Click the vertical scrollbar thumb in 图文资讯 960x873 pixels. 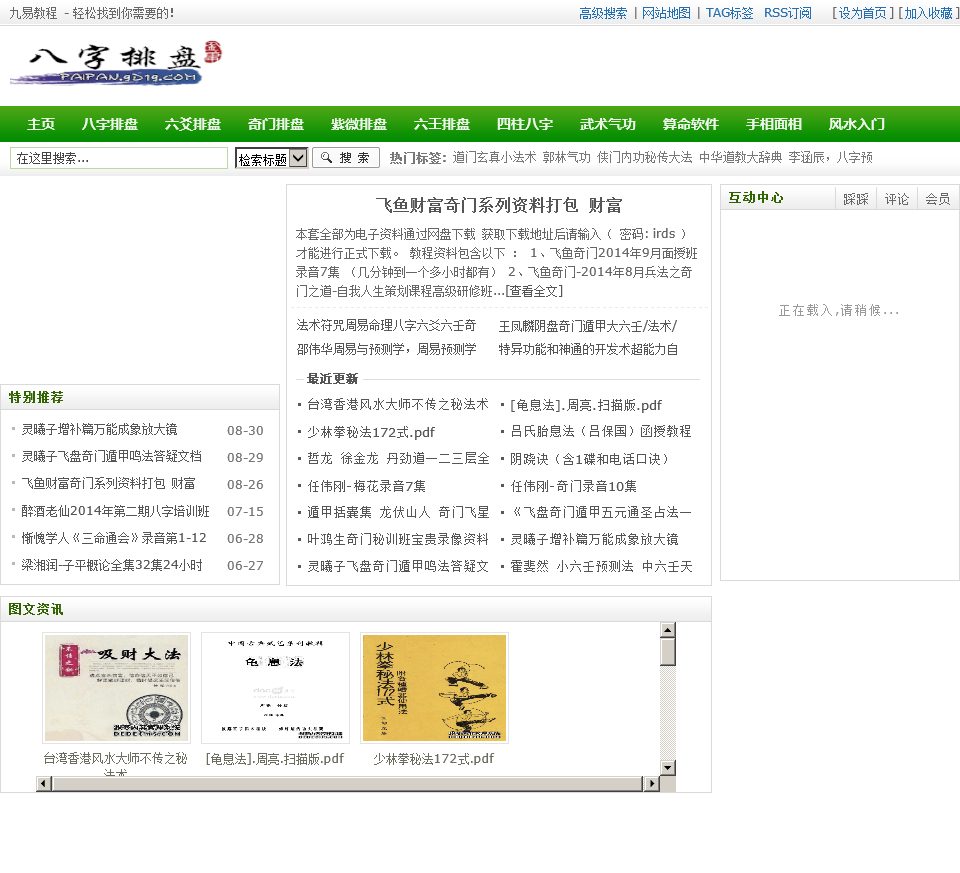click(x=668, y=651)
